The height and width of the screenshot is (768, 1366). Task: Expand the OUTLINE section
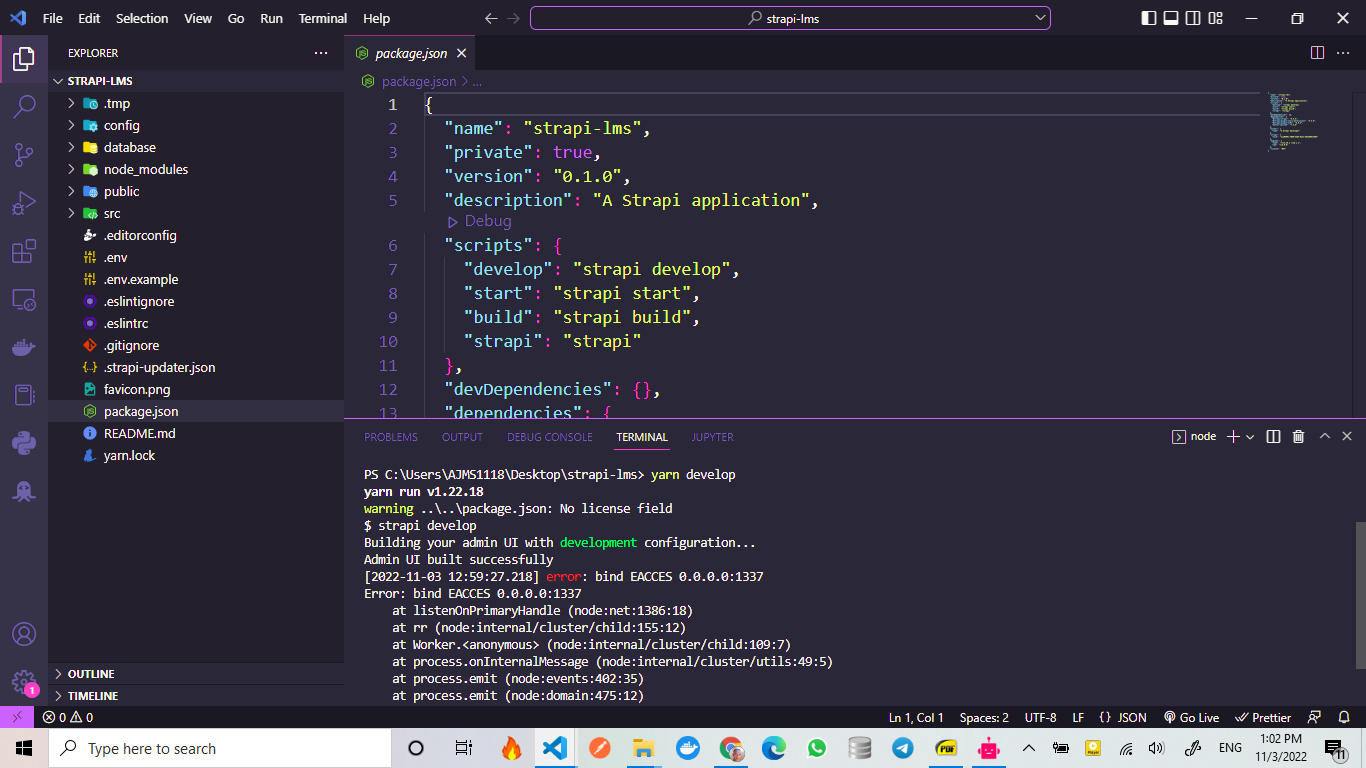pos(91,674)
